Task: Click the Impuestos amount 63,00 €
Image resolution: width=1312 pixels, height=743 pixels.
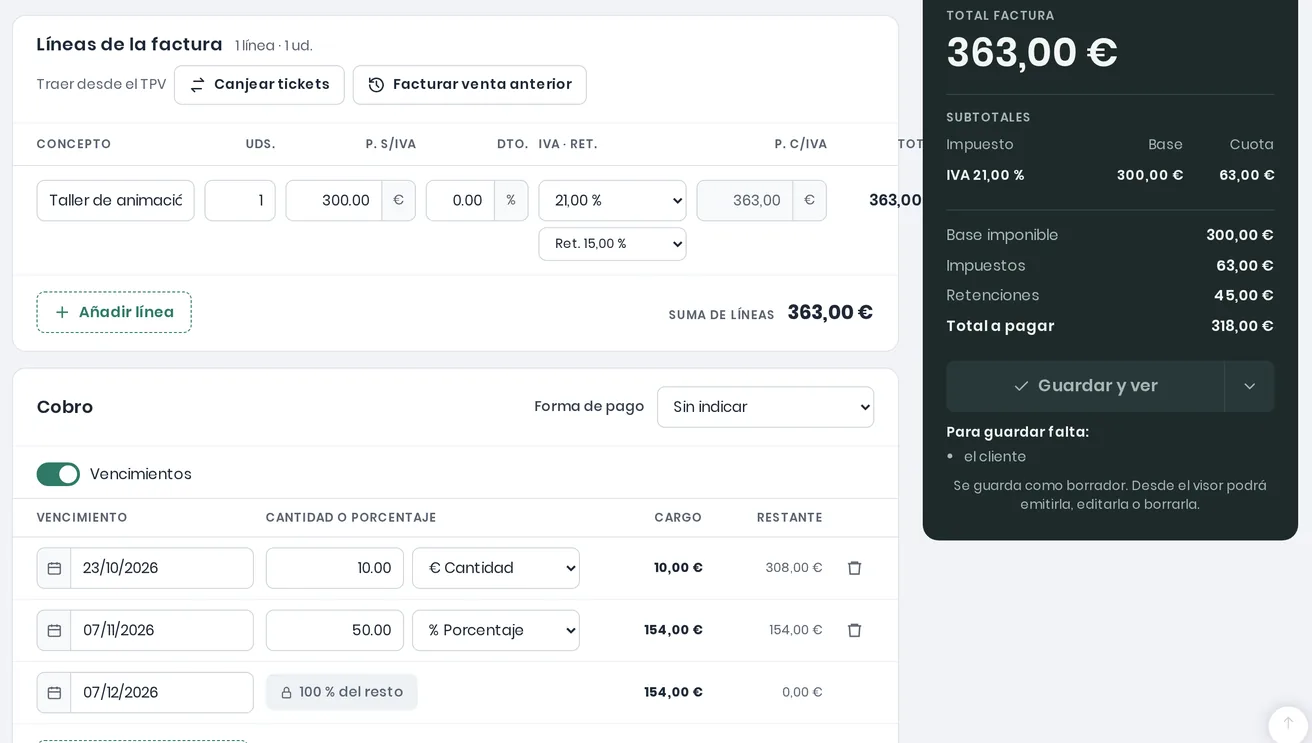Action: (x=1244, y=266)
